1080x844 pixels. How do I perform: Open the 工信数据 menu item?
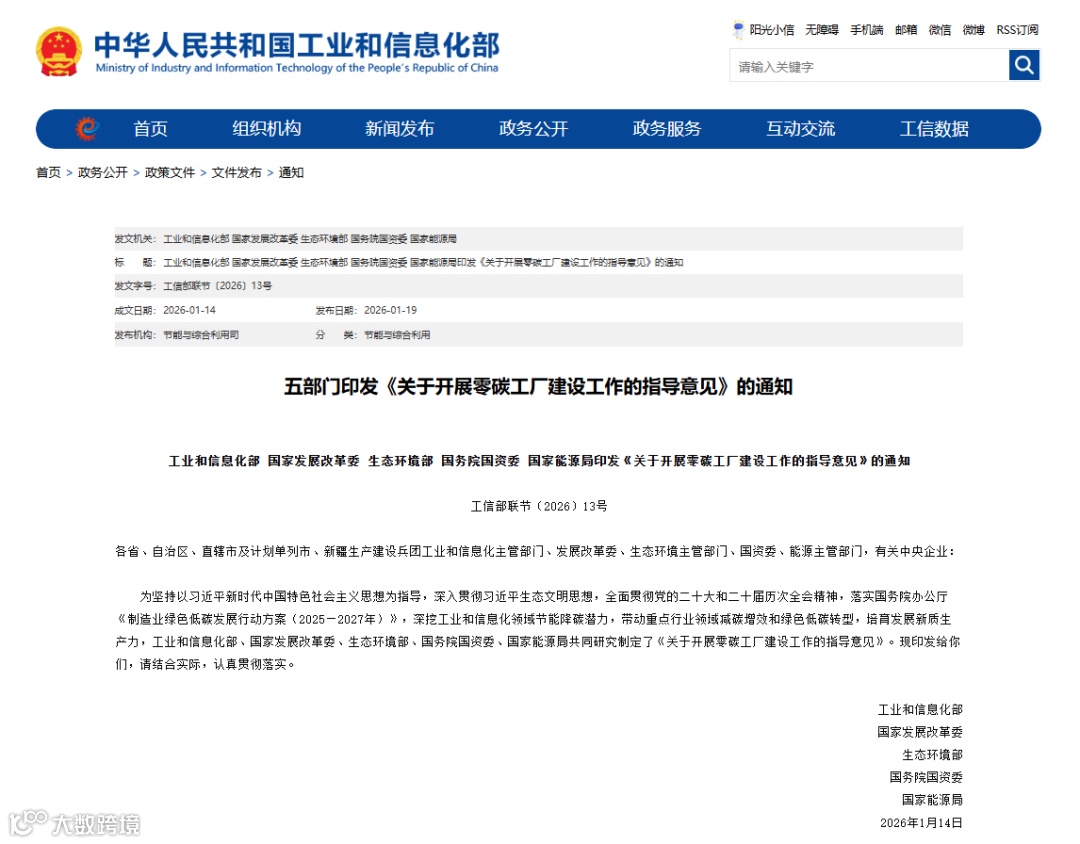(934, 129)
